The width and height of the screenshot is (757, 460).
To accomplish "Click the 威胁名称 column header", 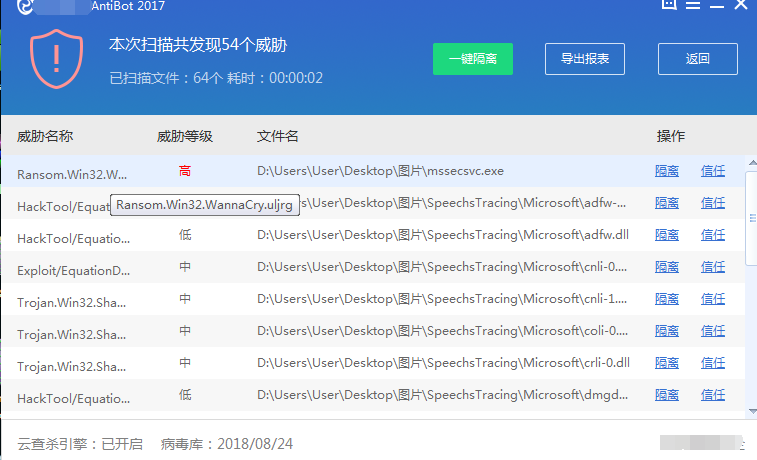I will click(45, 136).
